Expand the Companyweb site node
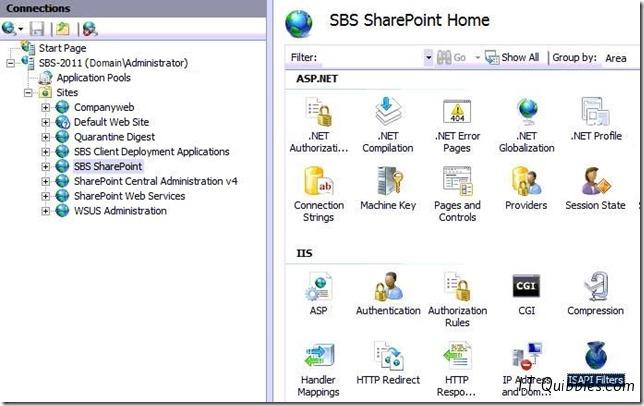Screen dimensions: 644x406 pos(46,108)
